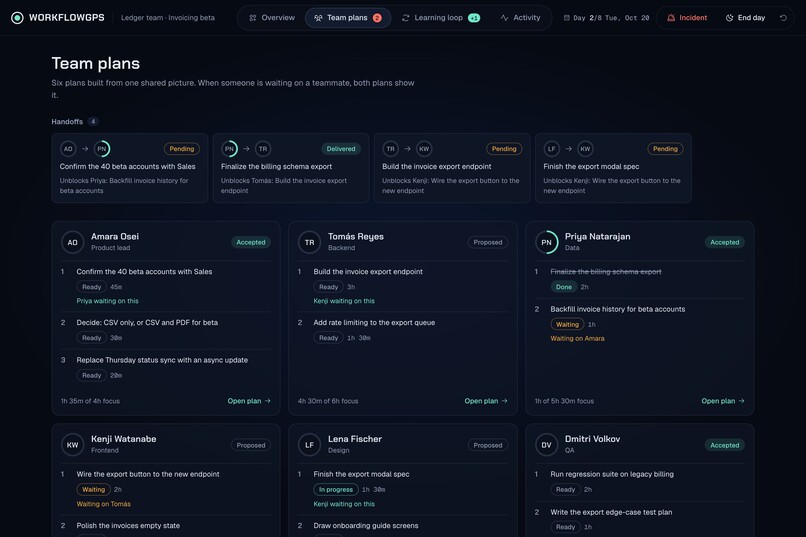This screenshot has width=806, height=537.
Task: Select task 'Wire the export button to the new endpoint' in Kenji's card
Action: [148, 474]
